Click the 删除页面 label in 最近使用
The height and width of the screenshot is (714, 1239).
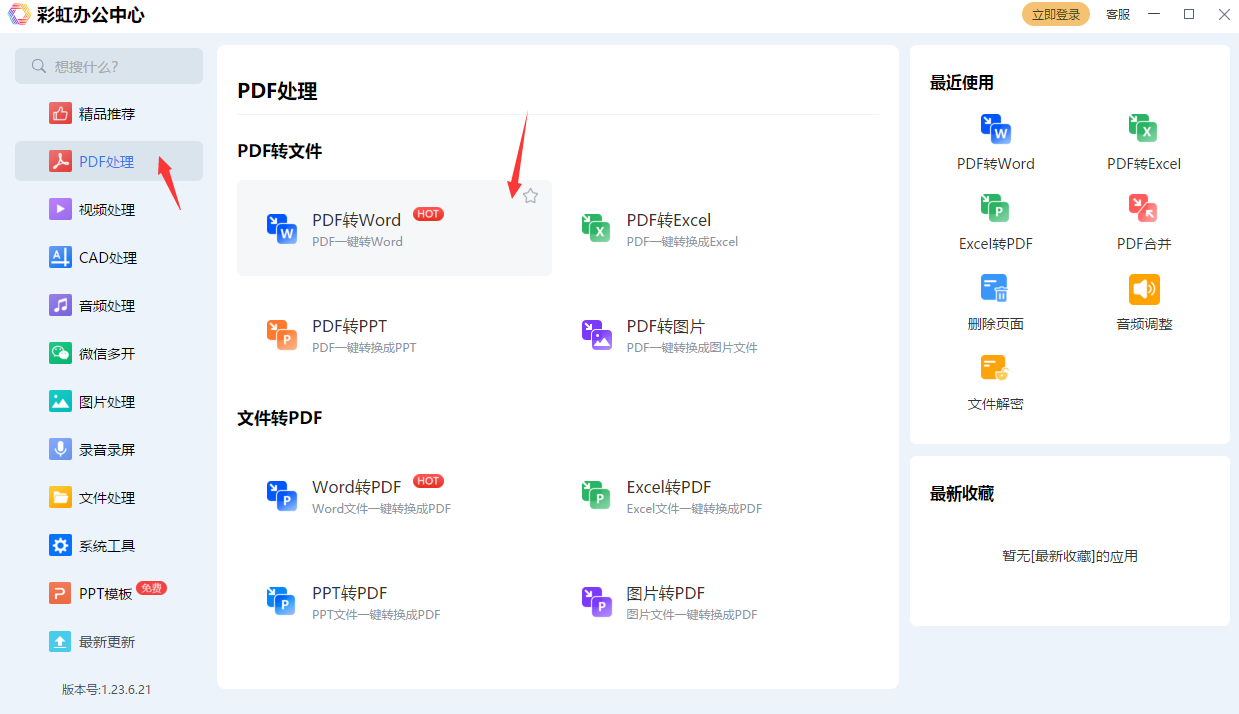point(996,324)
